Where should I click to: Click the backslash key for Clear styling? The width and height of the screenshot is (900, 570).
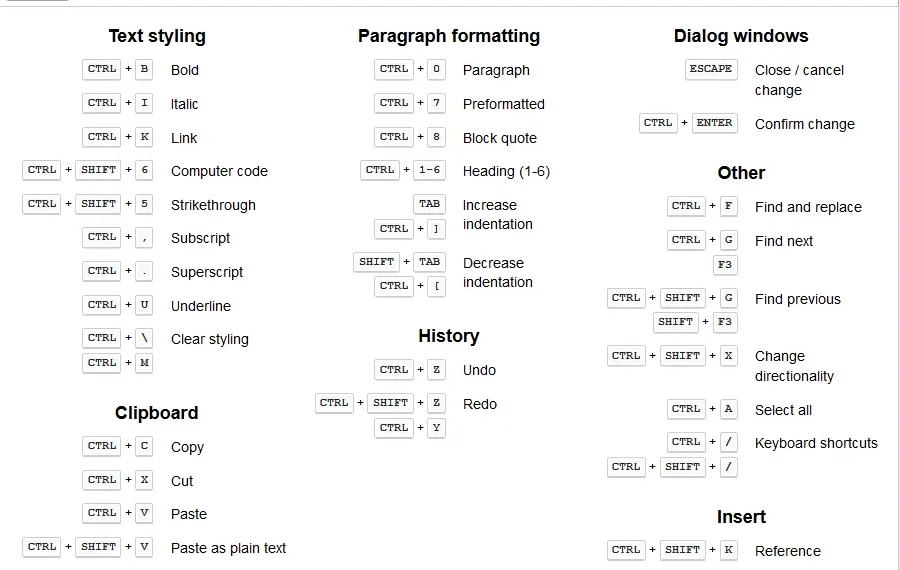pos(144,338)
